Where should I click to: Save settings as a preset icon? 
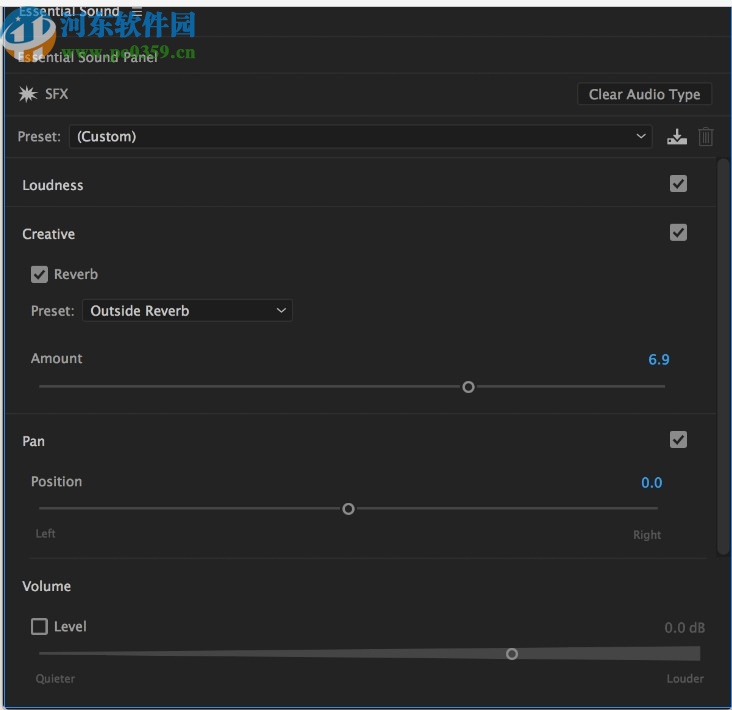tap(676, 137)
